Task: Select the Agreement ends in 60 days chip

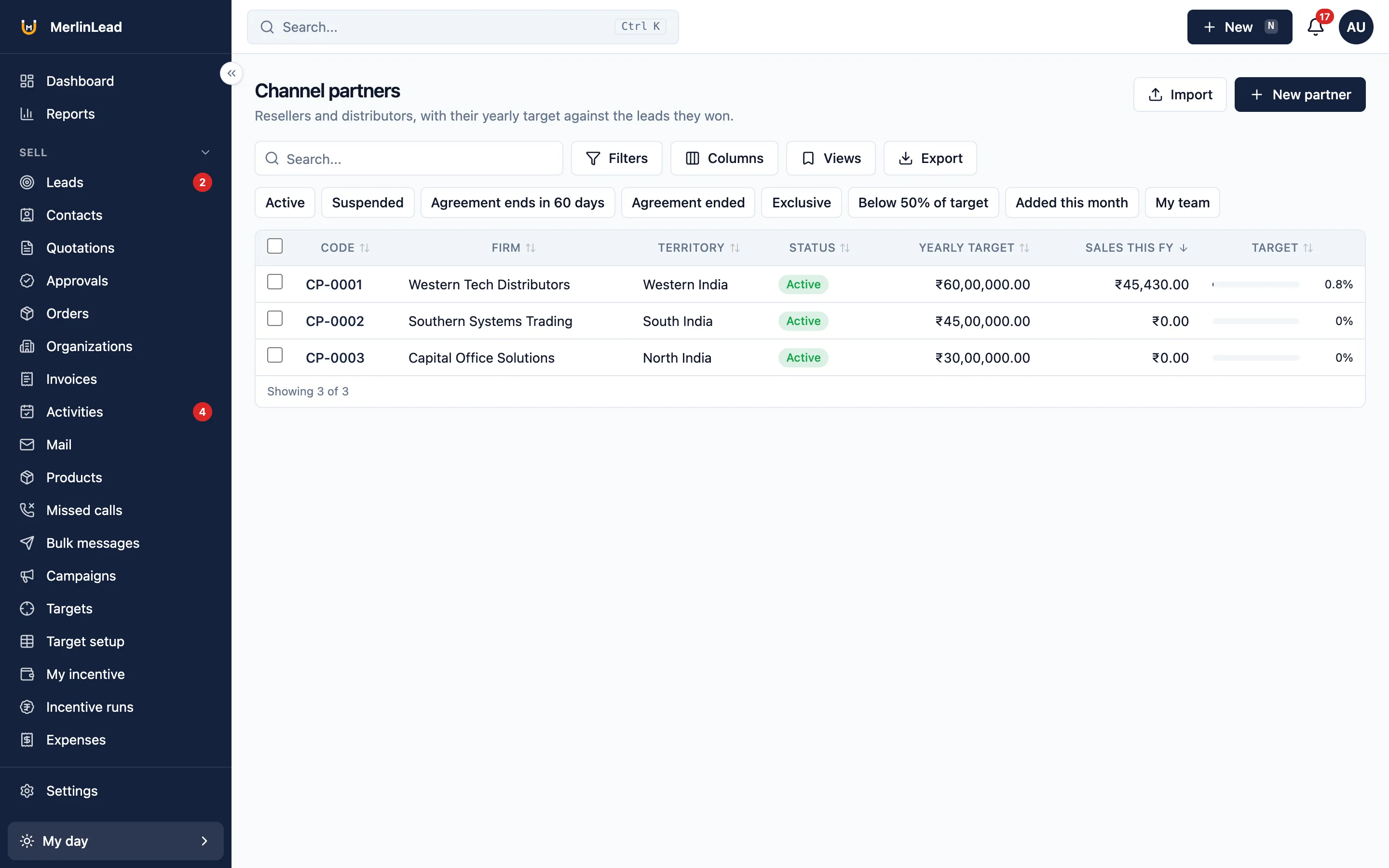Action: 517,203
